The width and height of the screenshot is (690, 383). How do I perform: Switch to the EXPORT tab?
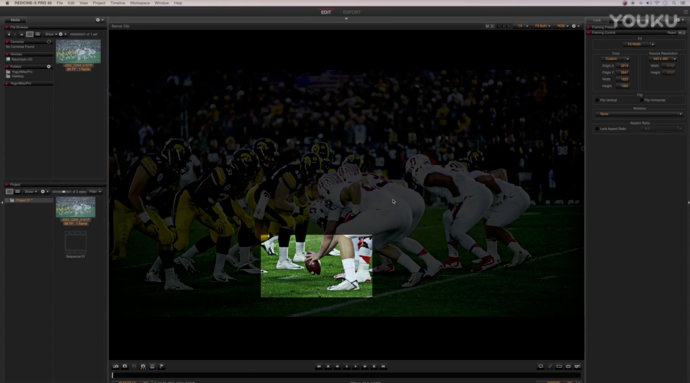[x=352, y=12]
